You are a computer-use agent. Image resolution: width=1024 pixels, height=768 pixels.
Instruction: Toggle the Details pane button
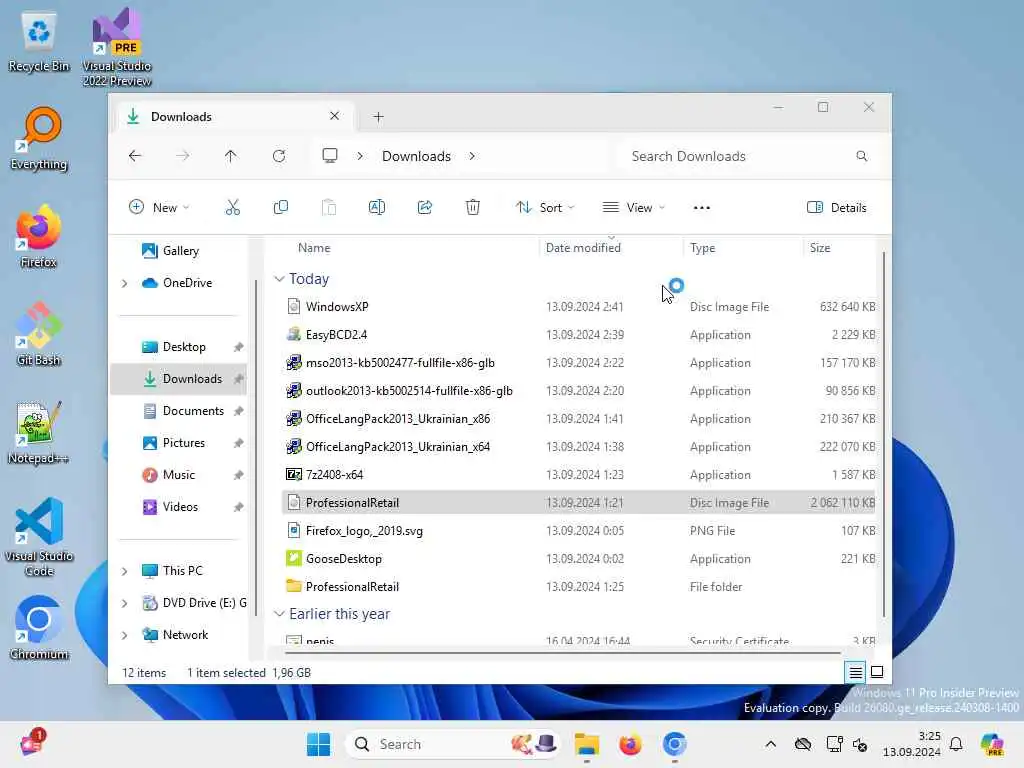pyautogui.click(x=837, y=208)
